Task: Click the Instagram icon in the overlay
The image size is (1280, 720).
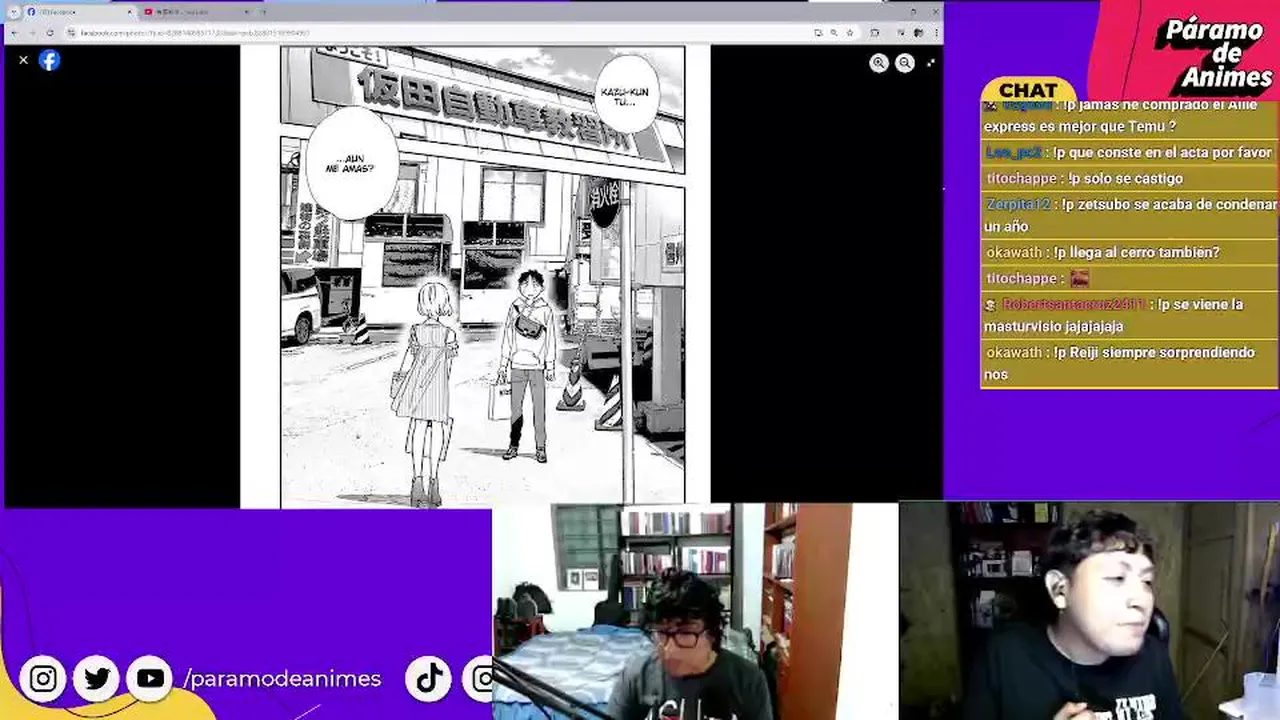Action: coord(43,679)
